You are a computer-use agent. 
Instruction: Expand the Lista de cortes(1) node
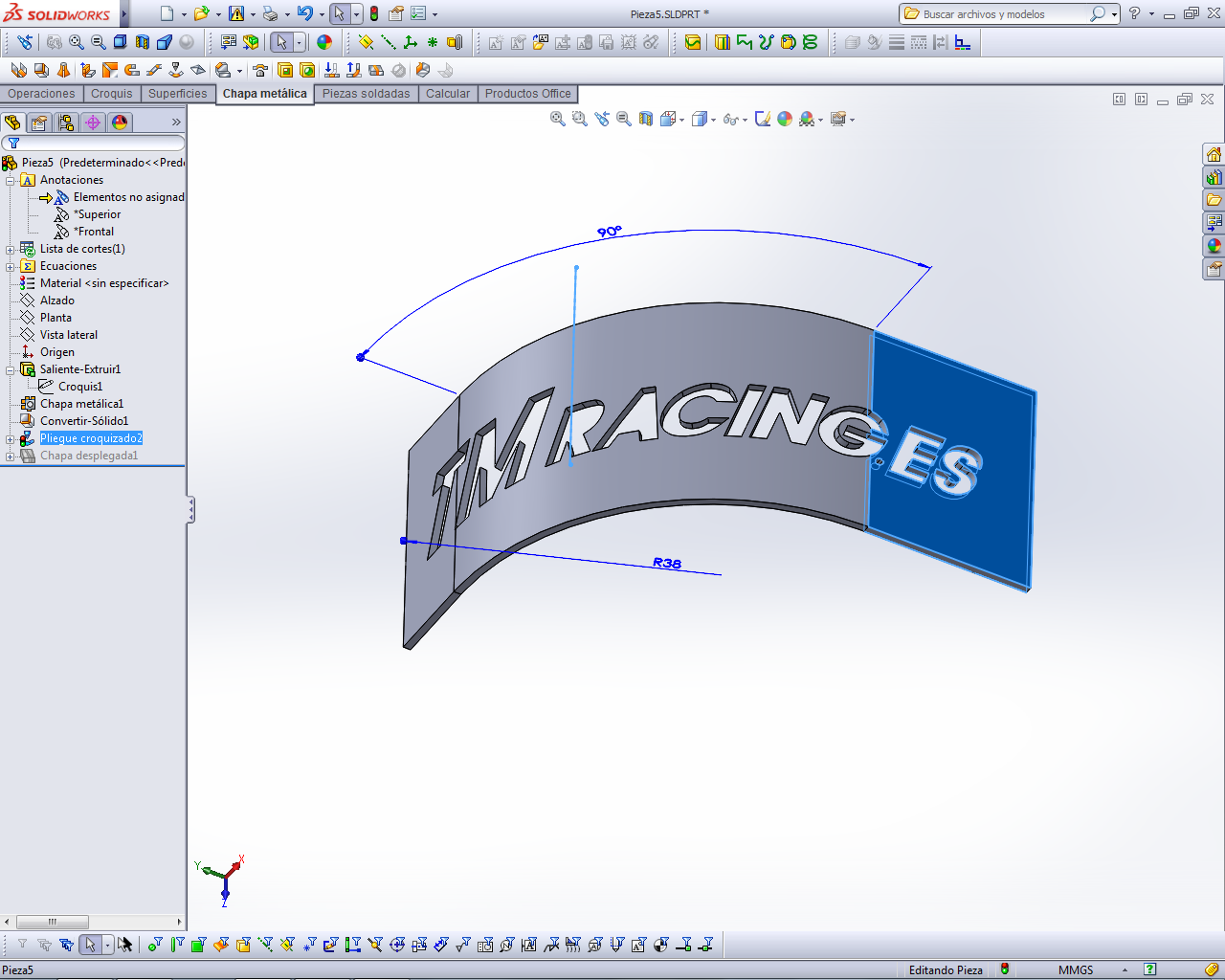[x=10, y=249]
